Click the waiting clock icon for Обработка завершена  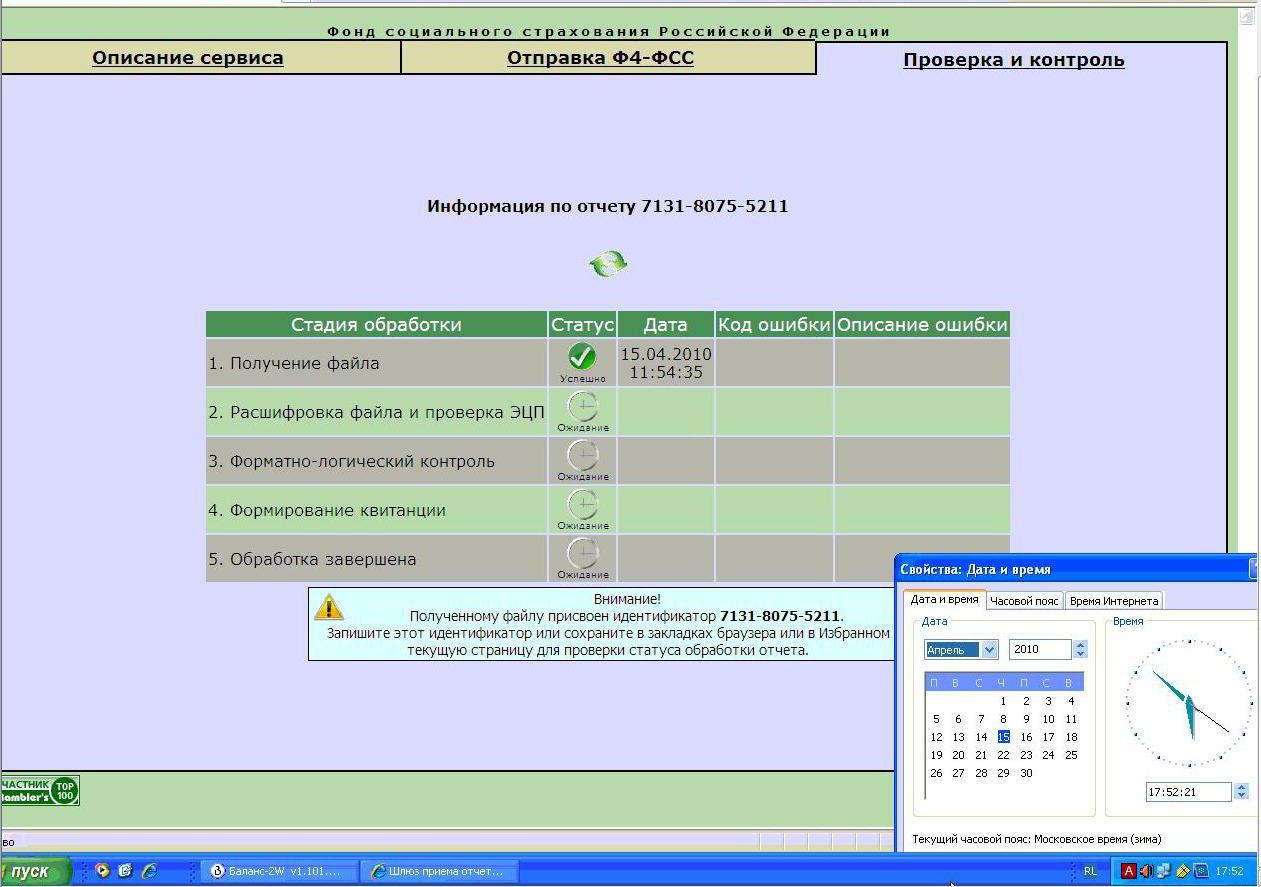coord(582,553)
